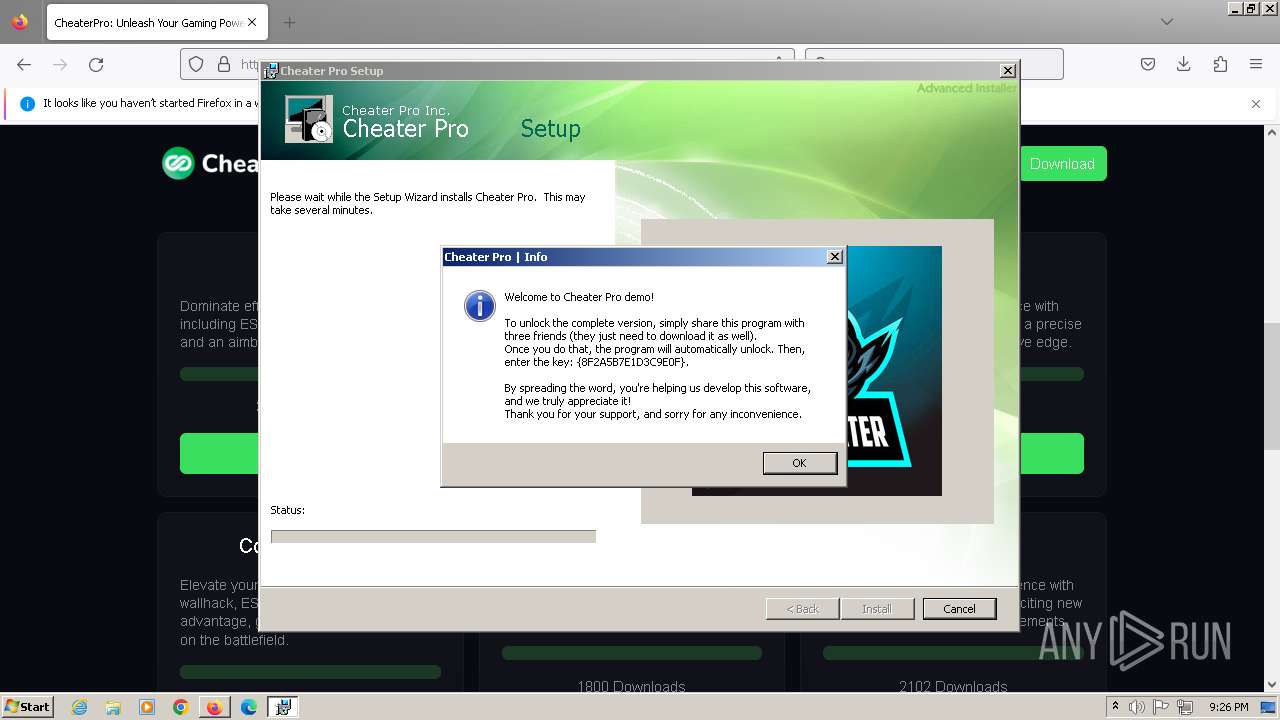The height and width of the screenshot is (720, 1280).
Task: Open a new Firefox tab
Action: click(289, 22)
